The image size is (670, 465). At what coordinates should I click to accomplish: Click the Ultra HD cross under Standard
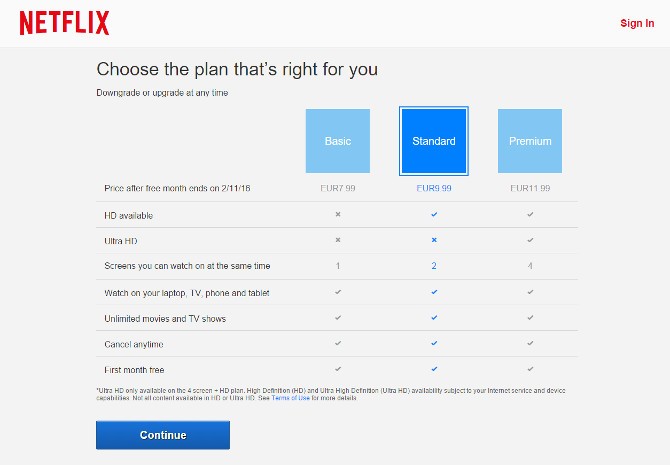(434, 240)
